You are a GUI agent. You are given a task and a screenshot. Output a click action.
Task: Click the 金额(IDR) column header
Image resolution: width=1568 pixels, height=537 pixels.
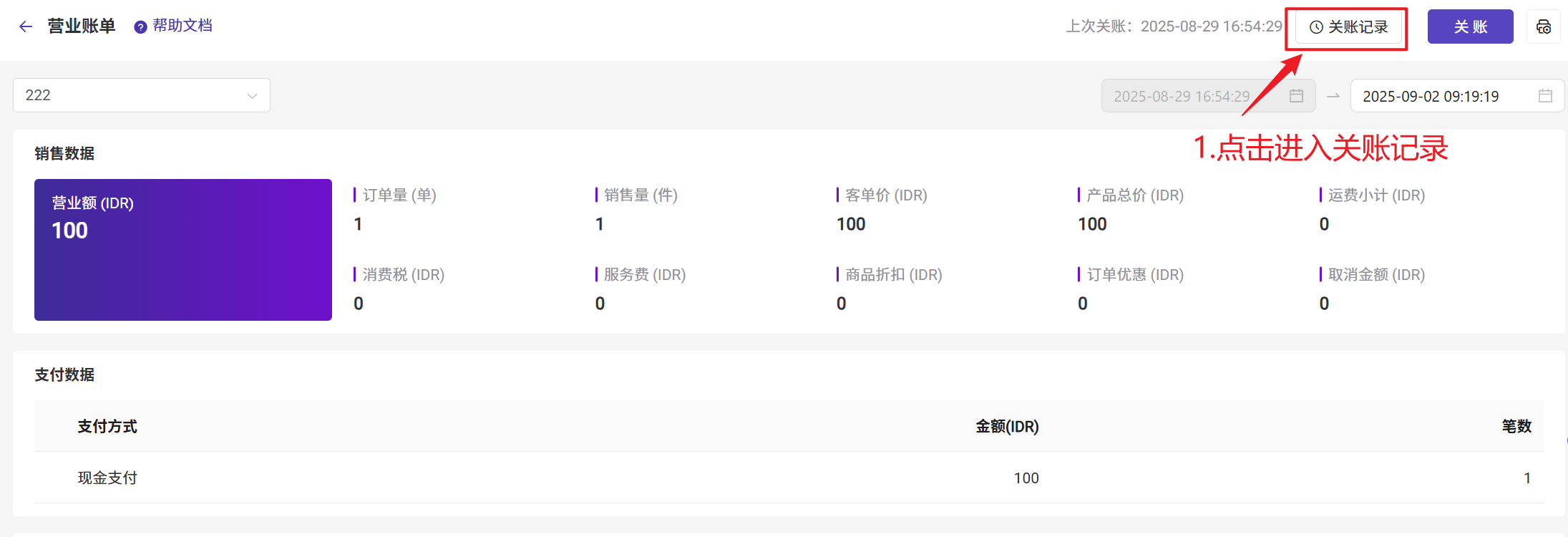pyautogui.click(x=1007, y=427)
